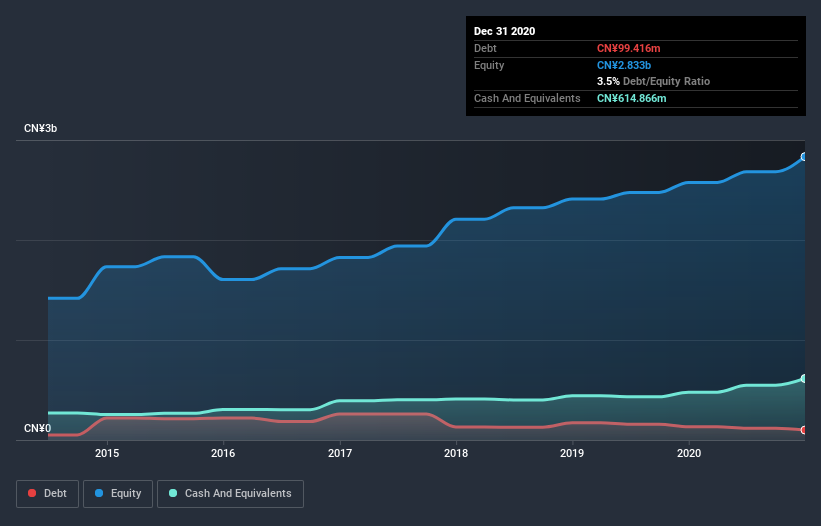Select the 2018 x-axis label
Screen dimensions: 821x526
(x=456, y=453)
